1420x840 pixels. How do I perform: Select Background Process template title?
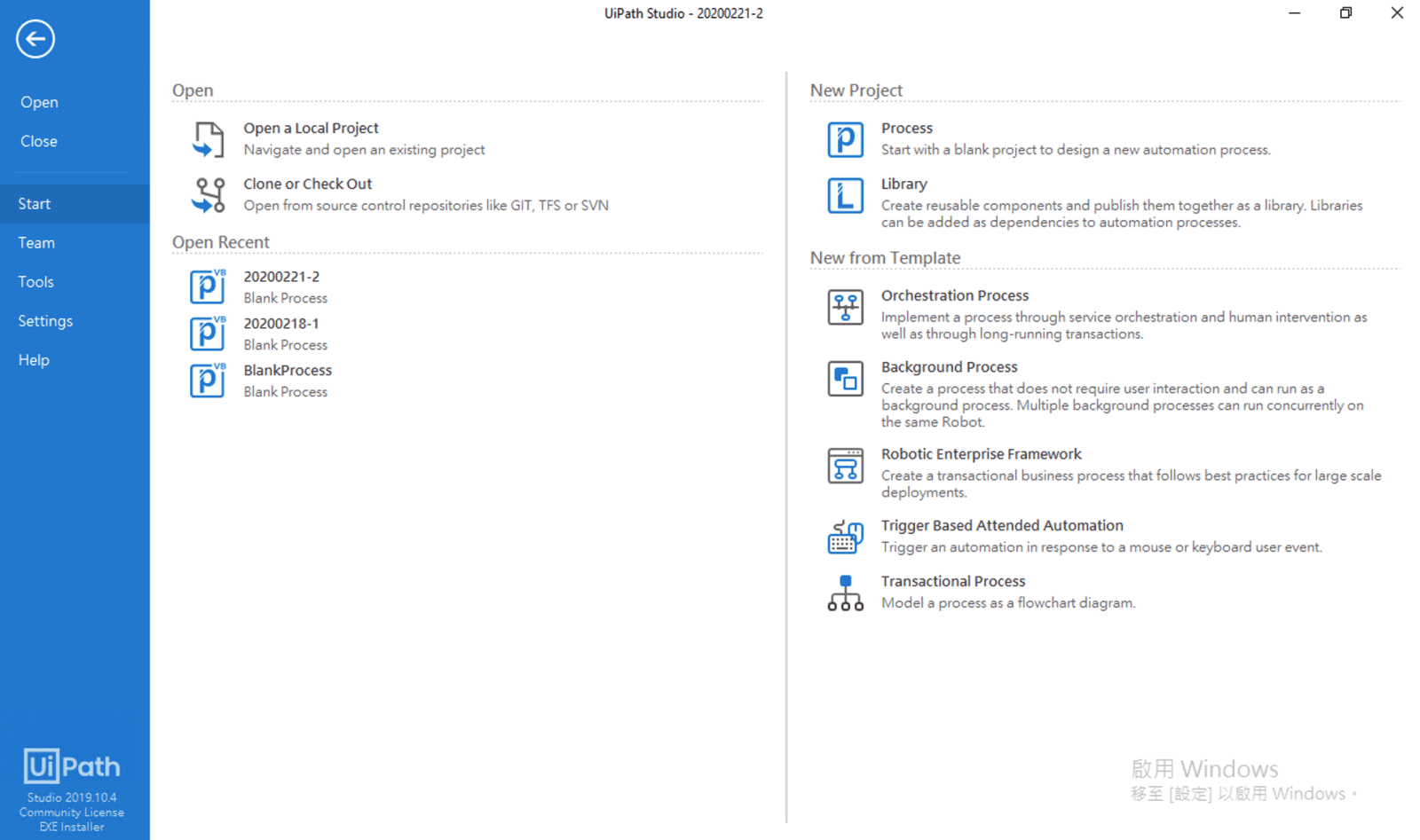[x=950, y=367]
